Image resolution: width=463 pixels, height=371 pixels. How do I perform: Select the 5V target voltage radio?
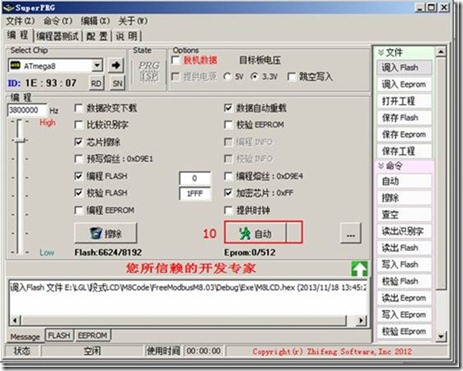click(227, 77)
